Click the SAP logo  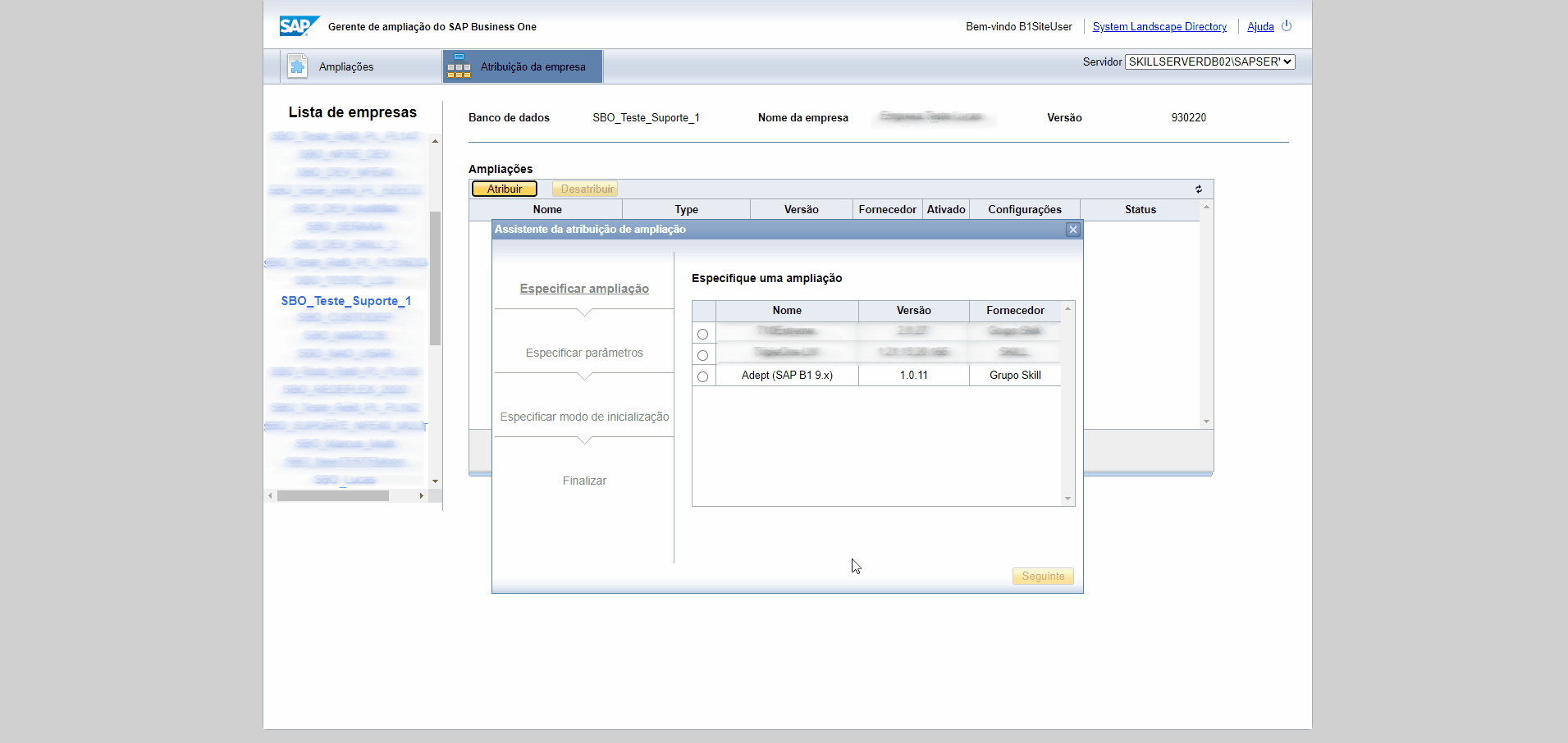[x=299, y=26]
